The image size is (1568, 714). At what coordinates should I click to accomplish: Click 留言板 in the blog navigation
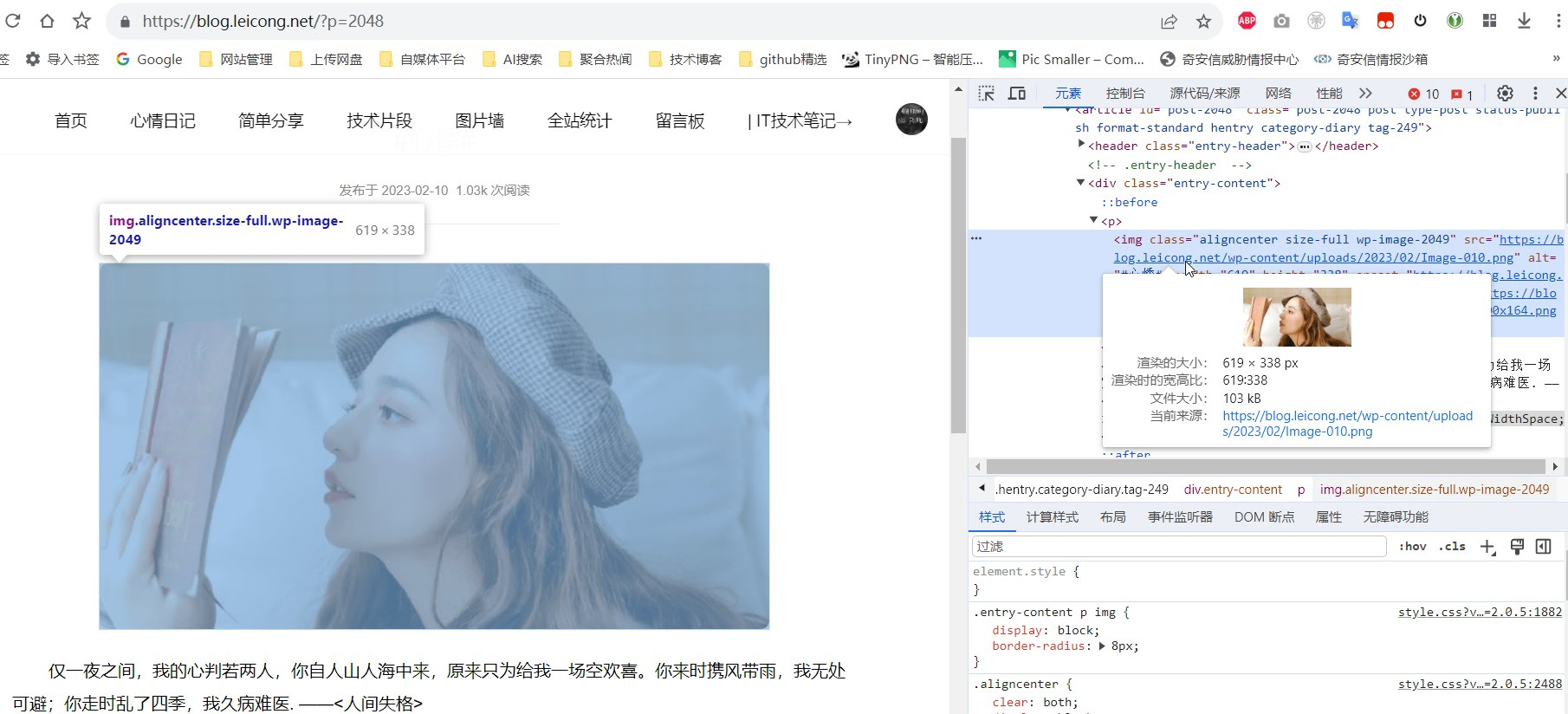pos(680,121)
